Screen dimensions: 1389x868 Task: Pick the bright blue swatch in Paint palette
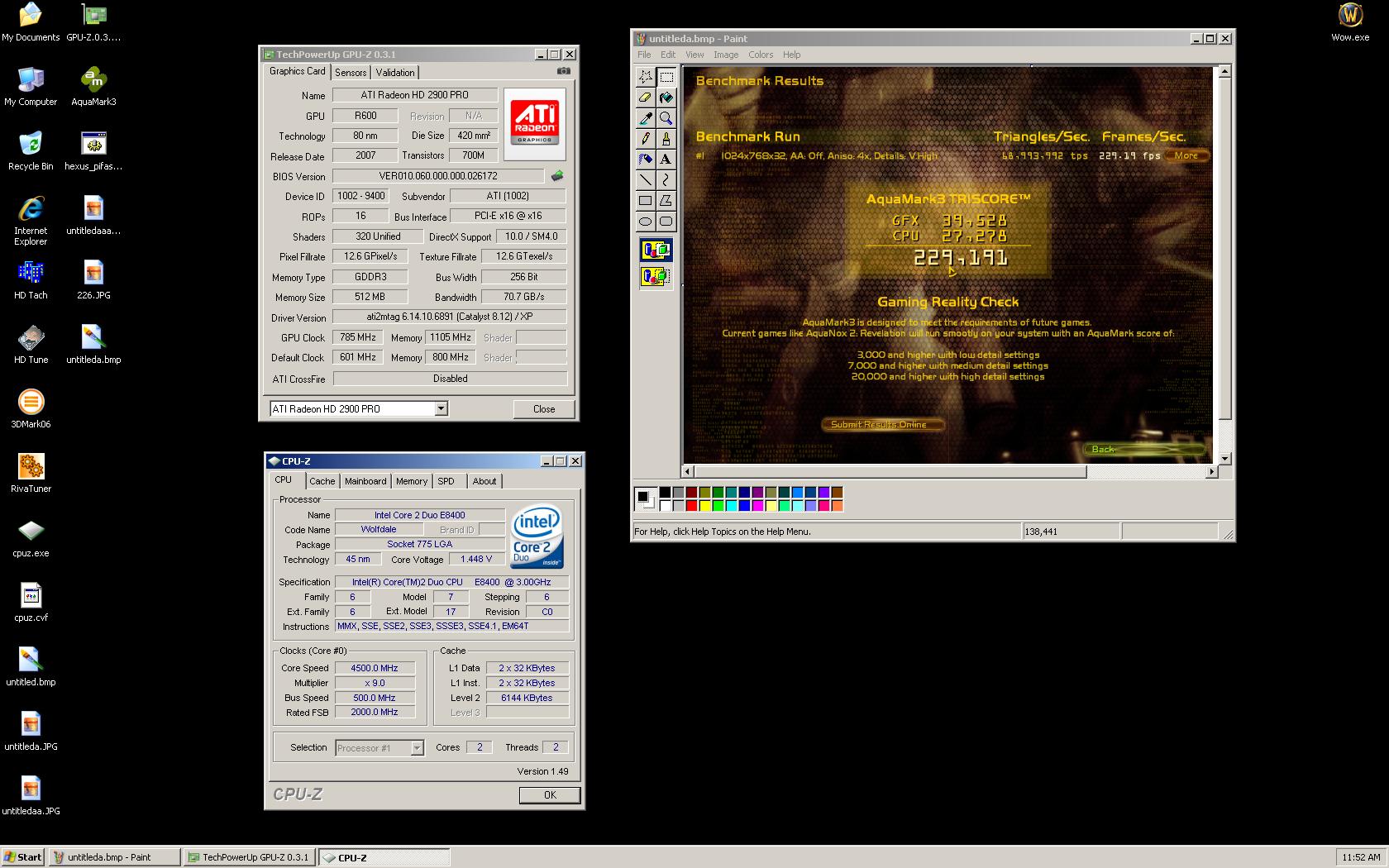click(x=744, y=506)
